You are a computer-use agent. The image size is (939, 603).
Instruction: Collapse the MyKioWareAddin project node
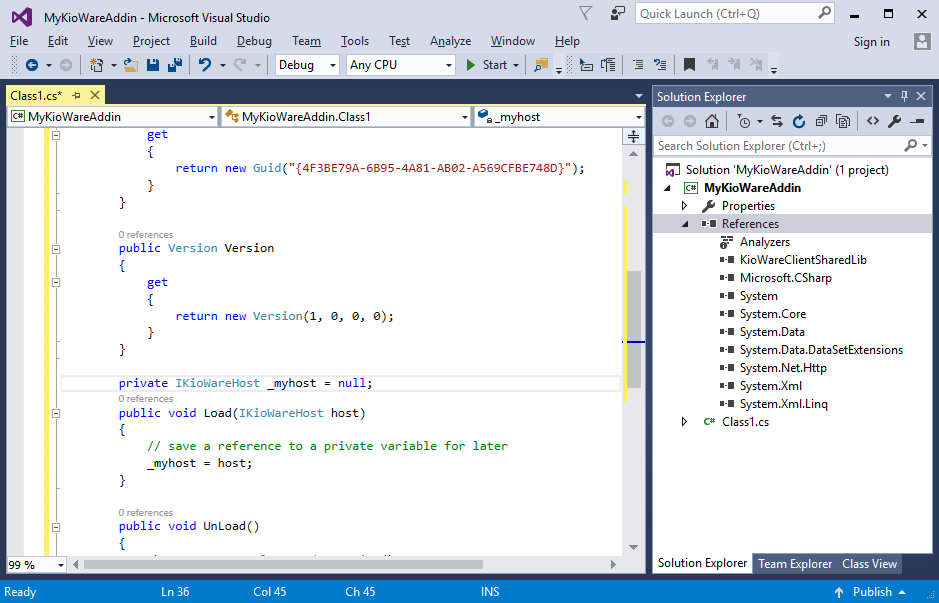click(667, 188)
